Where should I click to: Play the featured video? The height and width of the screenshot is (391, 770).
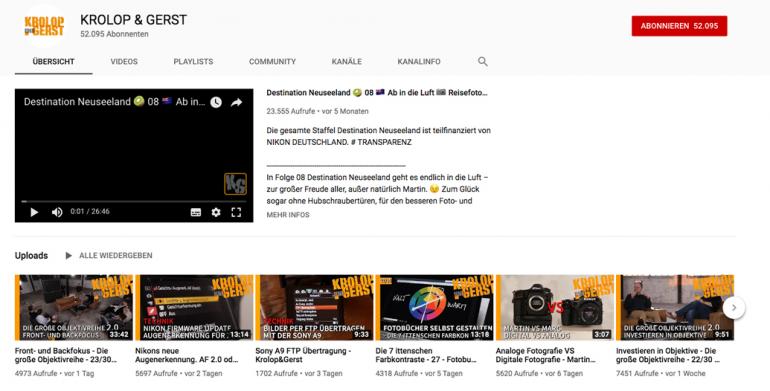[34, 212]
